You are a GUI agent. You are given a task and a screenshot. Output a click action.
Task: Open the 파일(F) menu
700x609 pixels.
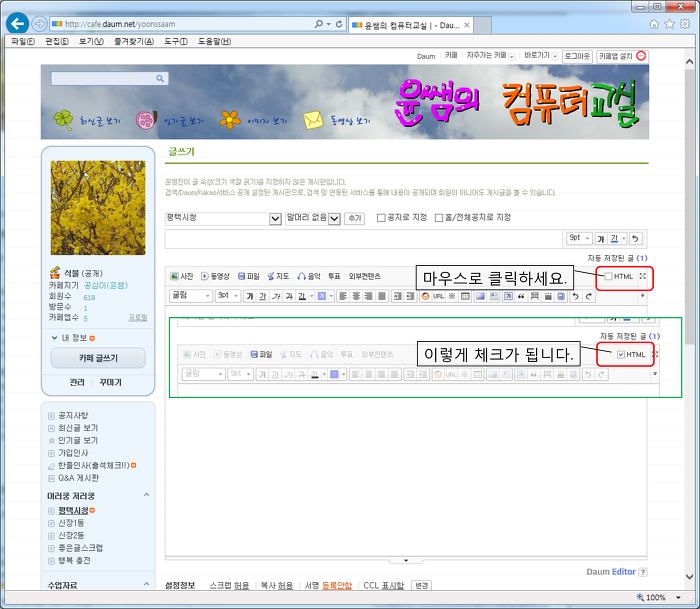click(23, 42)
